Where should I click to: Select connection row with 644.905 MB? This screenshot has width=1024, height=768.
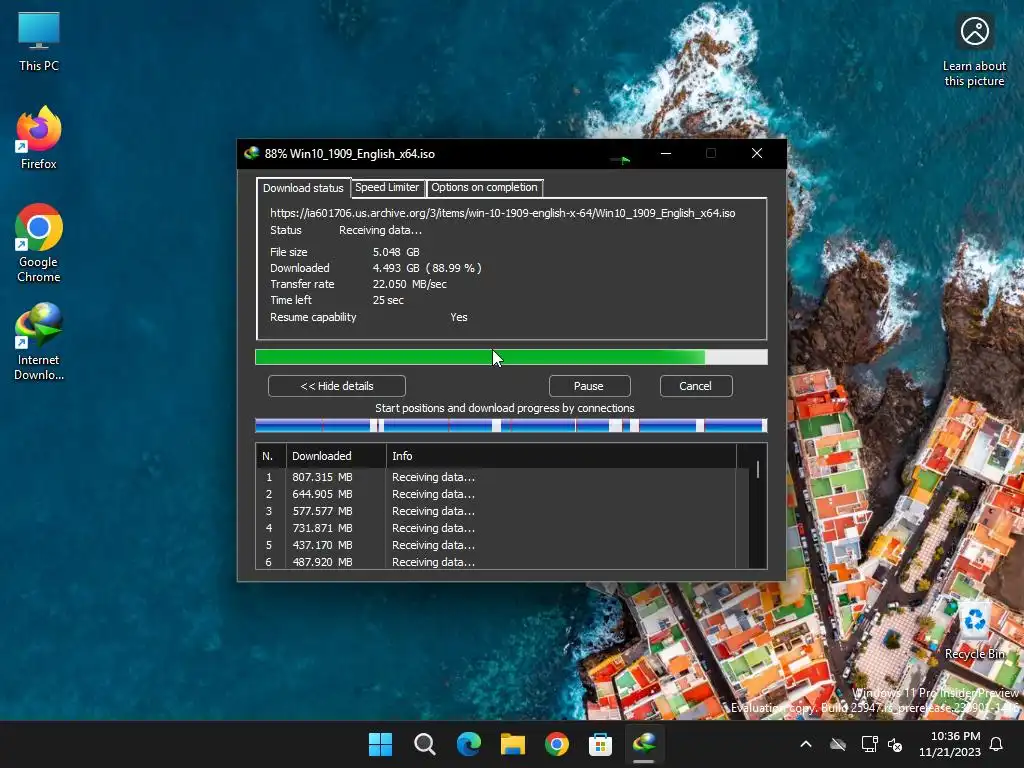pyautogui.click(x=502, y=494)
